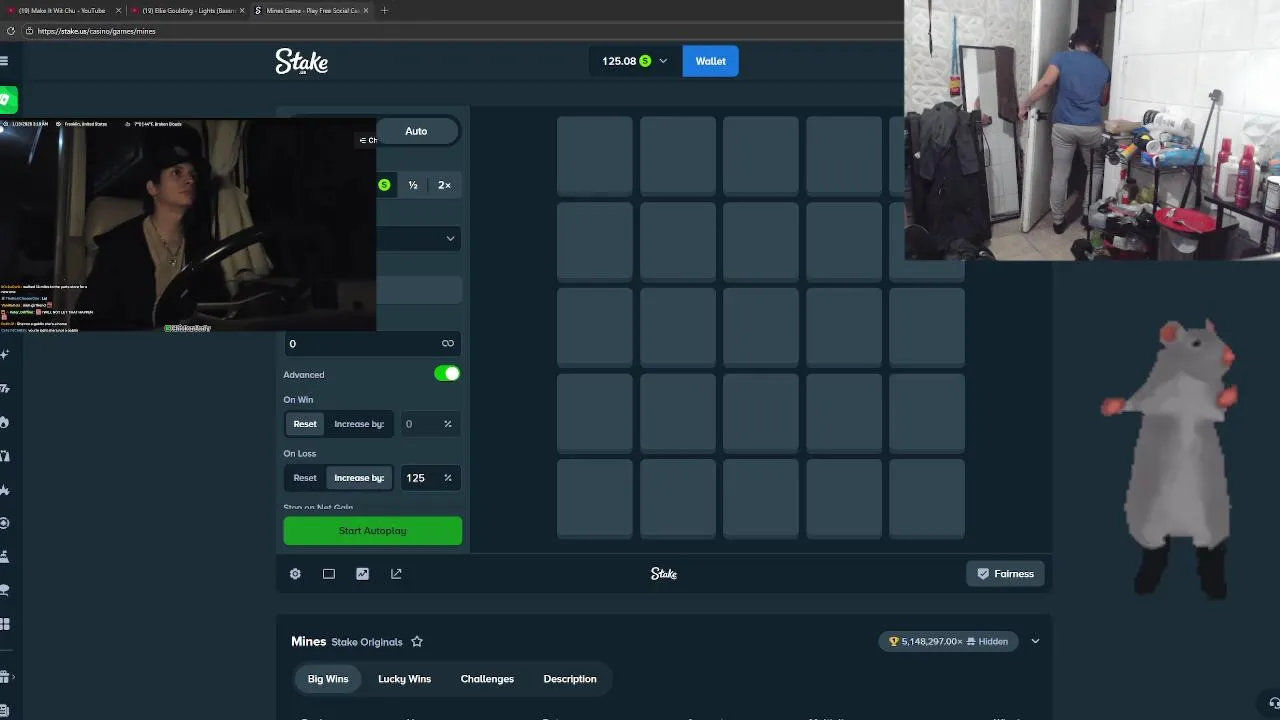
Task: Reveal the top-left tile of Mines grid
Action: (x=595, y=154)
